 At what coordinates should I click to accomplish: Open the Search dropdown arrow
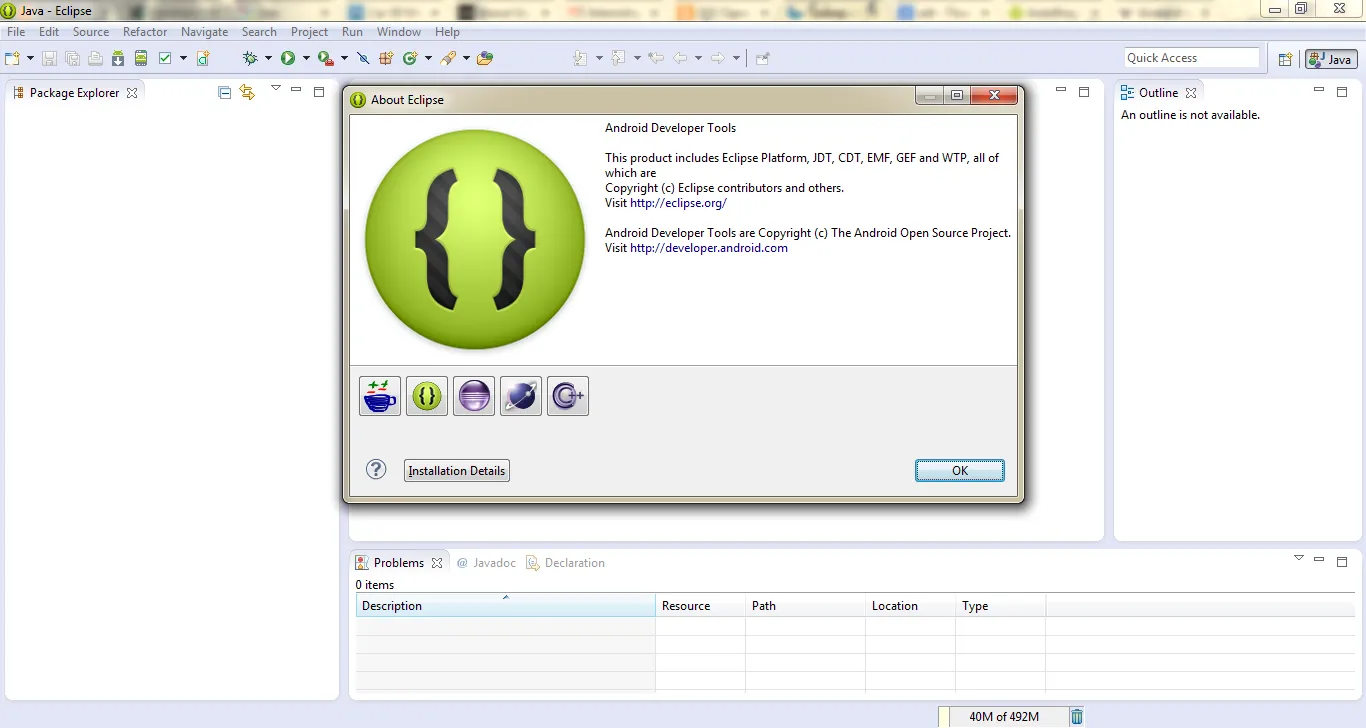click(466, 58)
